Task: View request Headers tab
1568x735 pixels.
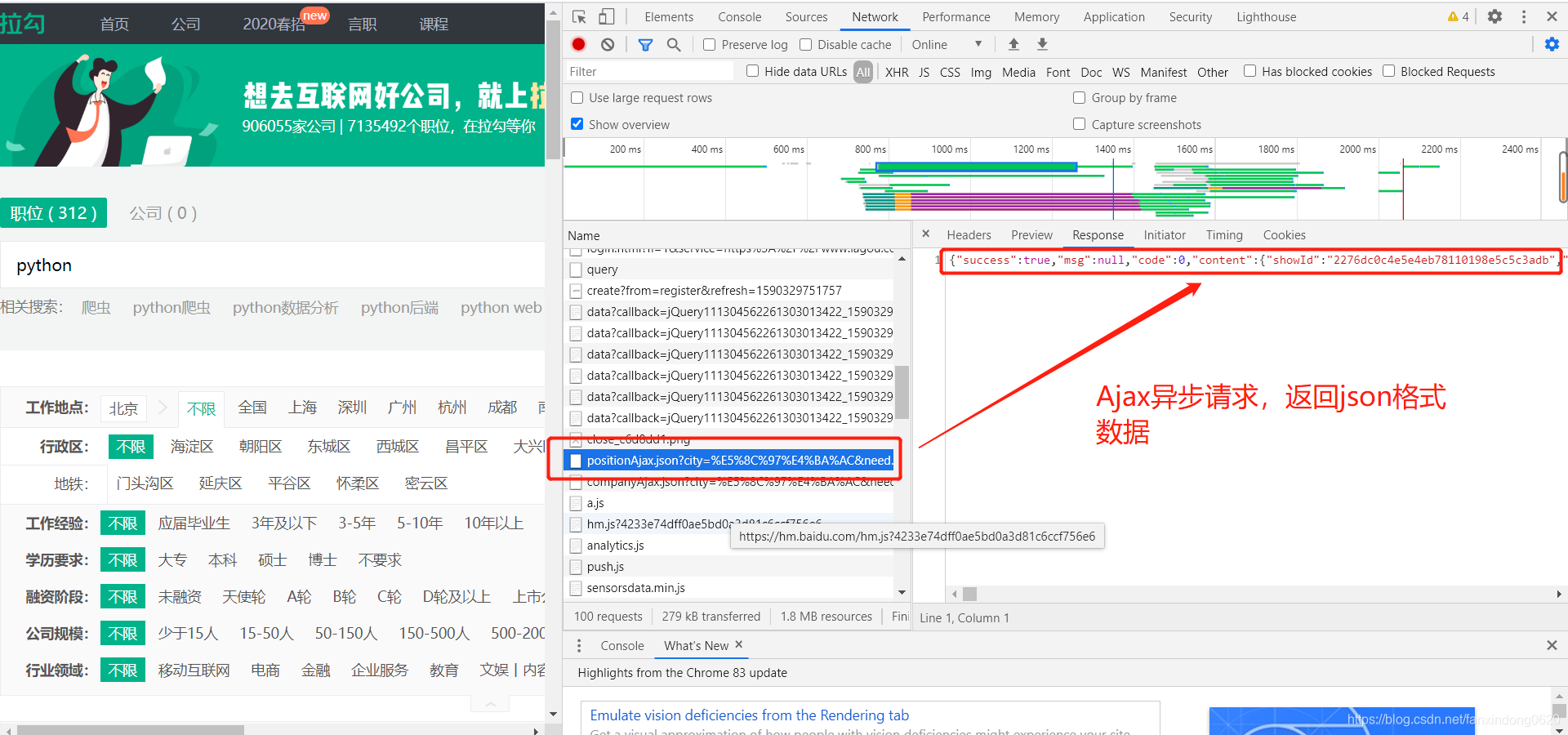Action: (x=969, y=235)
